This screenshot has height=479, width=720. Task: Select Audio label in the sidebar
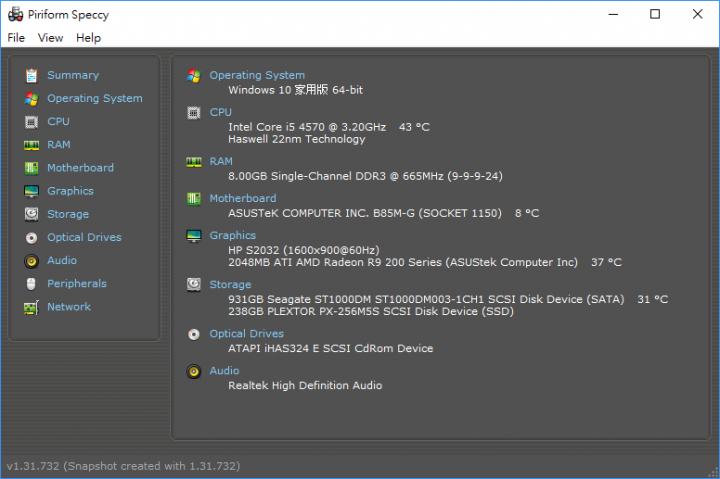click(x=62, y=260)
